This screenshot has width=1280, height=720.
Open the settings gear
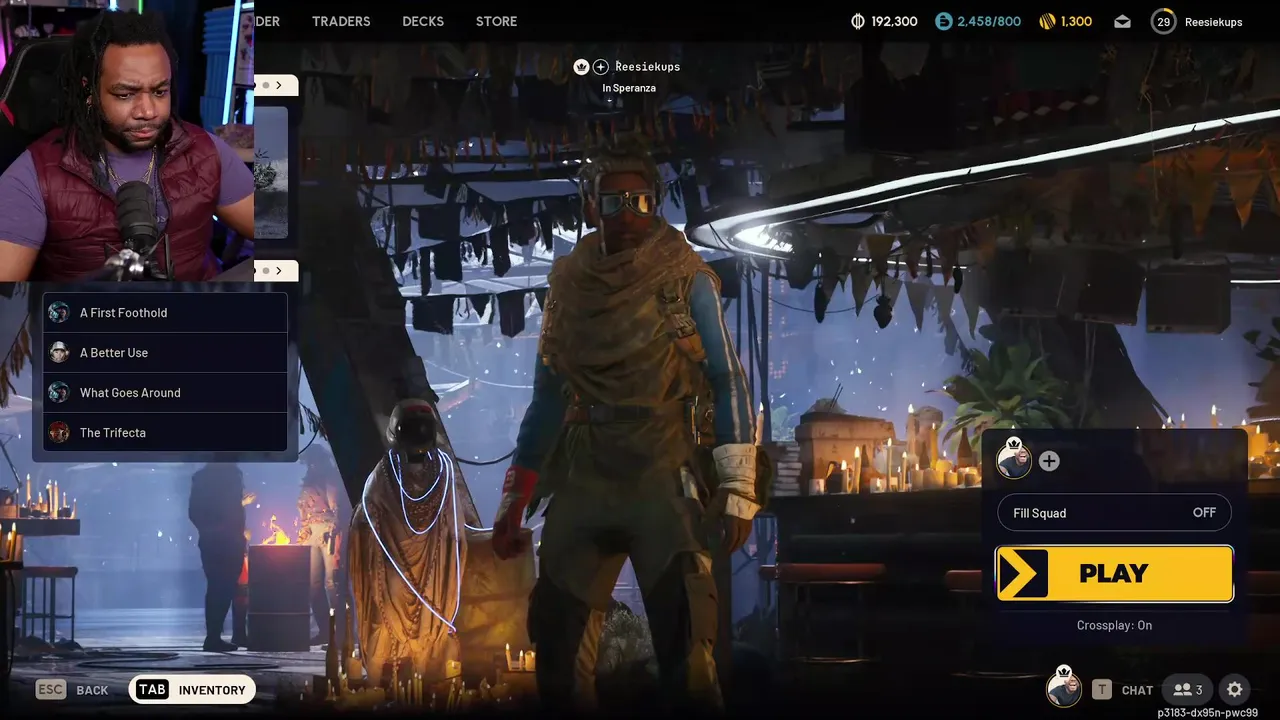[x=1234, y=689]
